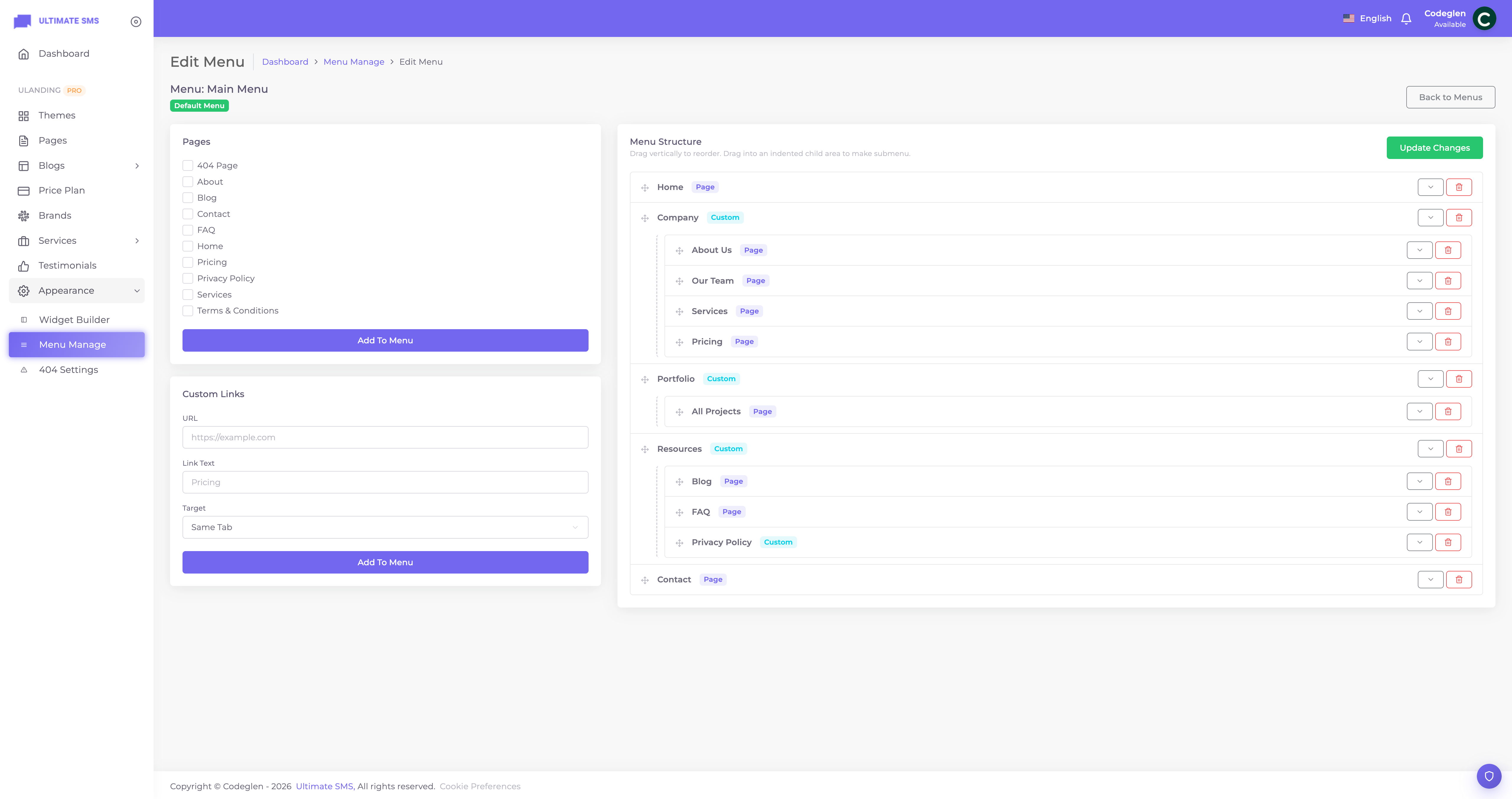Expand the Resources item options

(1430, 449)
